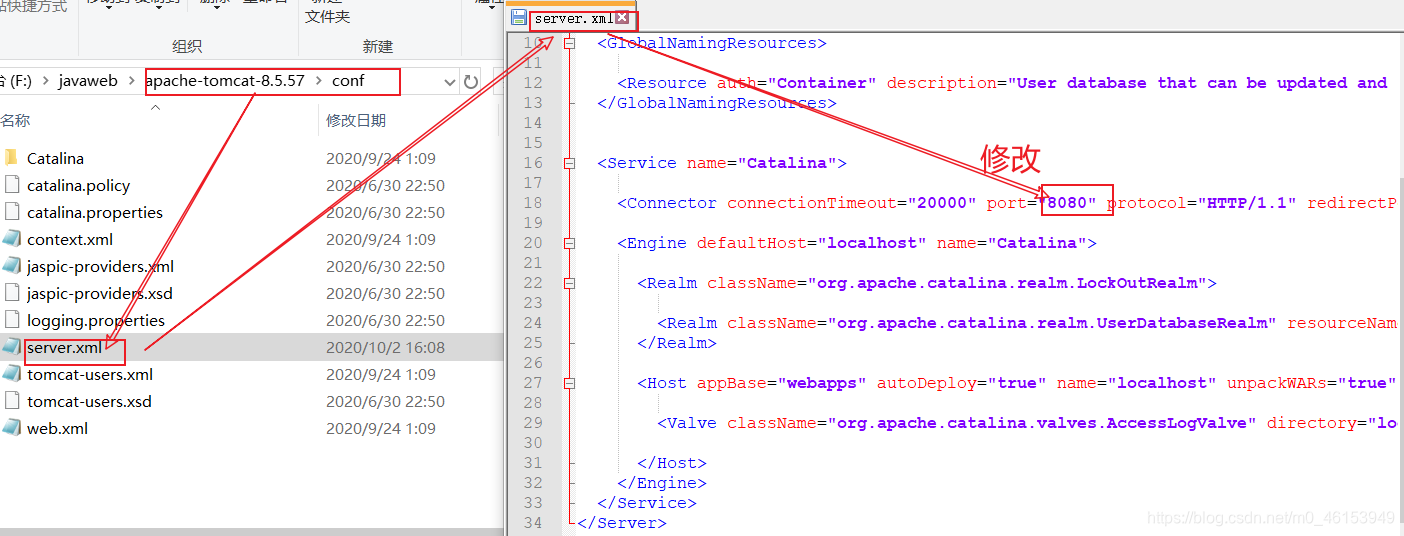Go to drive (F:) in the address path
This screenshot has width=1404, height=536.
click(x=18, y=81)
